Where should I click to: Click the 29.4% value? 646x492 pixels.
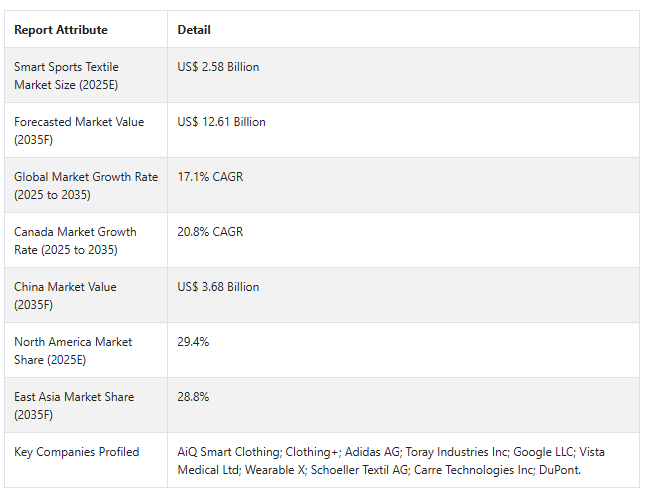[193, 342]
